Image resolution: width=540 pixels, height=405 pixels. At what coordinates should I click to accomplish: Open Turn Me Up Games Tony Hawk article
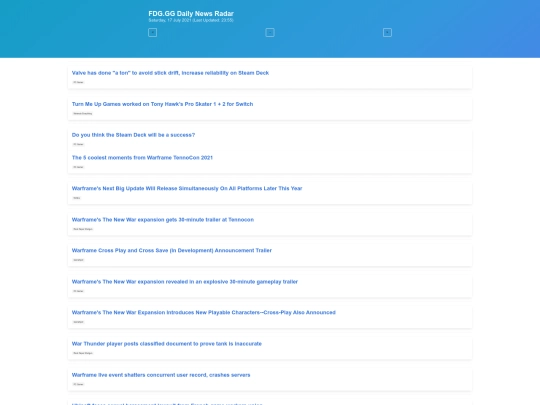pos(162,104)
